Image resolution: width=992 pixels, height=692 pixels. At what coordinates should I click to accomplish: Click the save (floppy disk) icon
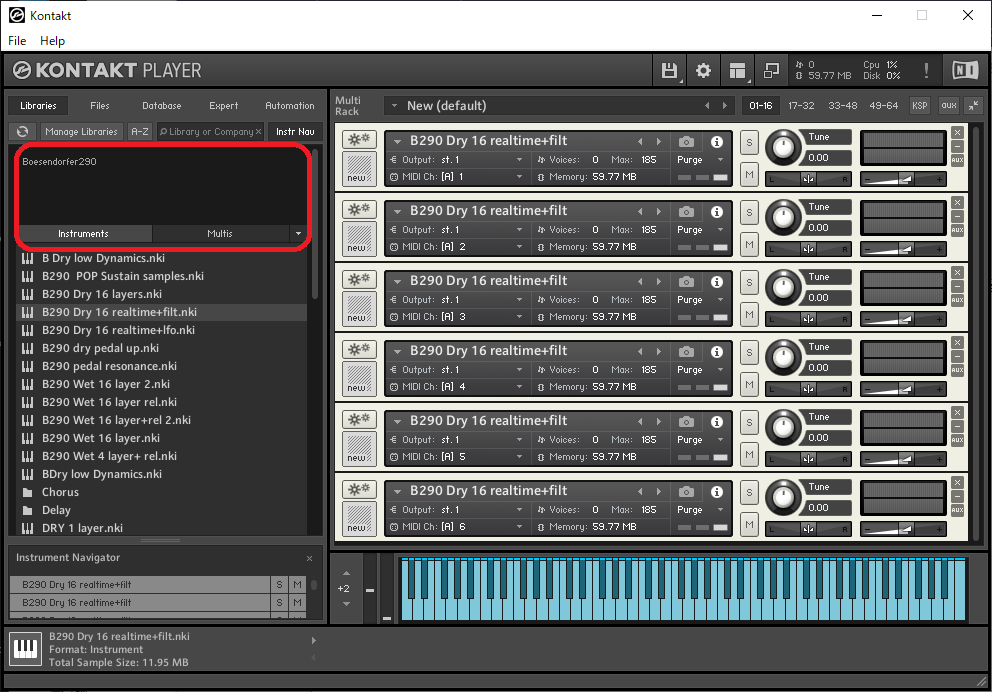(669, 70)
